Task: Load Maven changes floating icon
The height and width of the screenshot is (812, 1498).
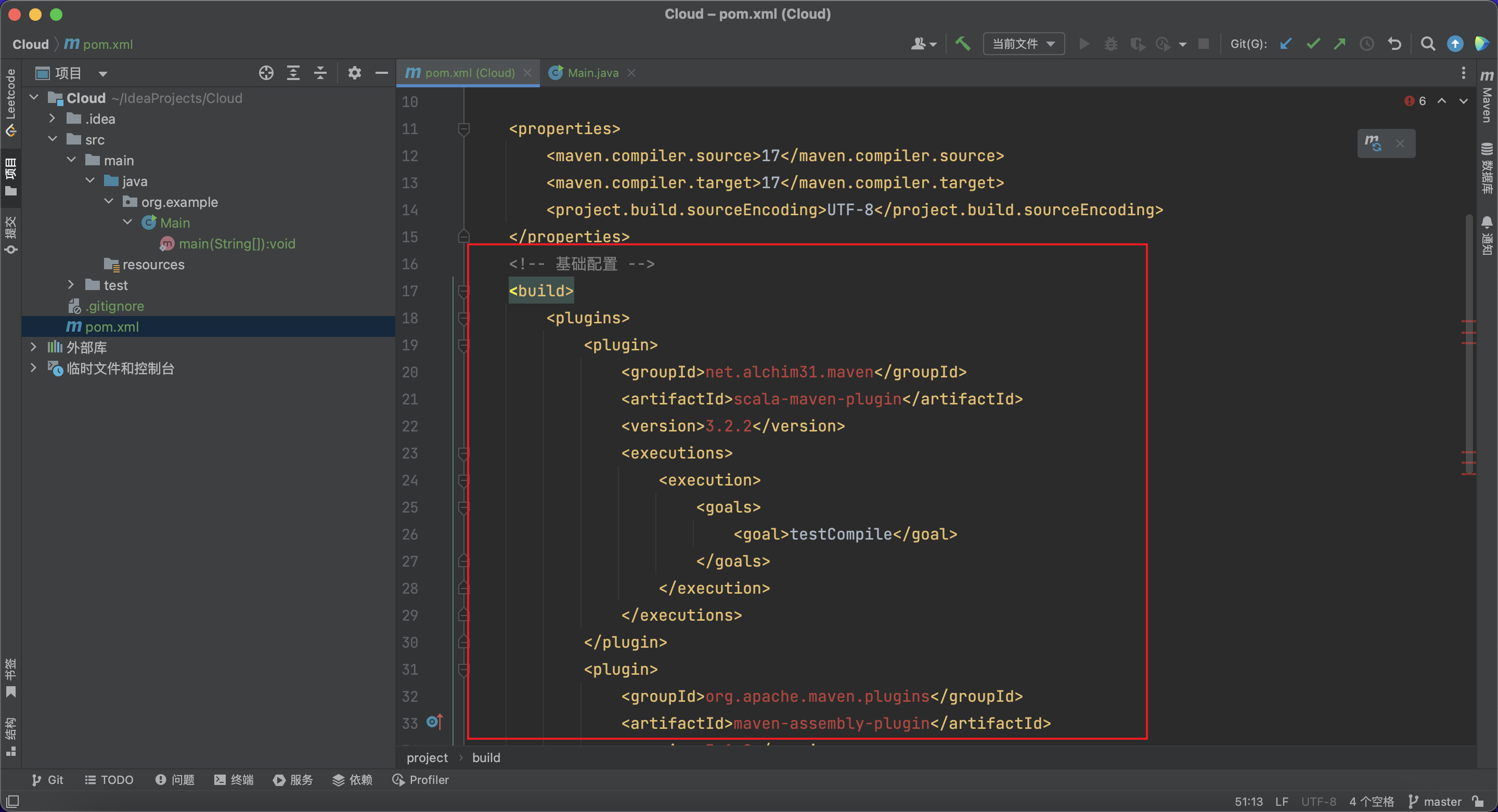Action: point(1374,143)
